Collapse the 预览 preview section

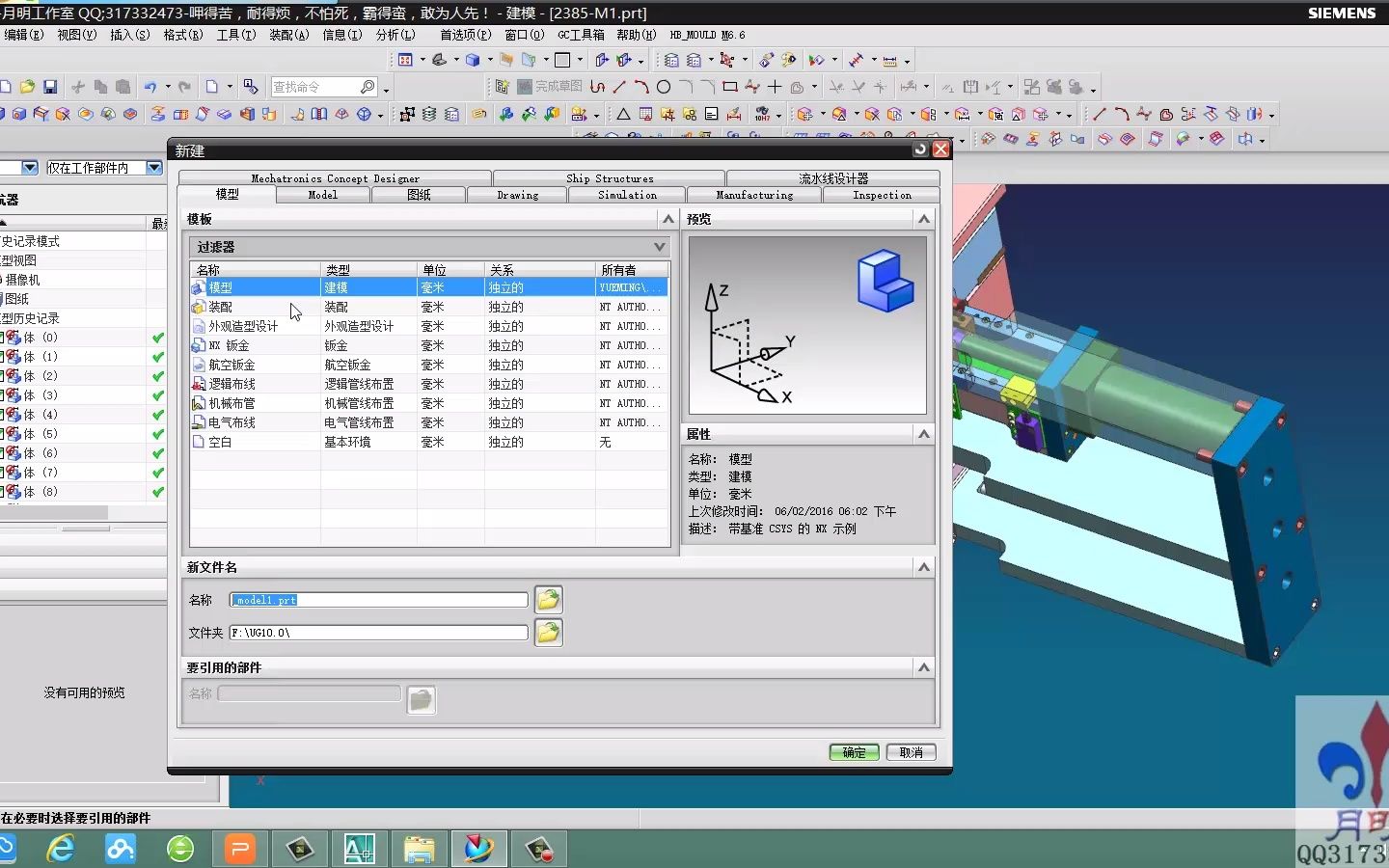tap(924, 219)
